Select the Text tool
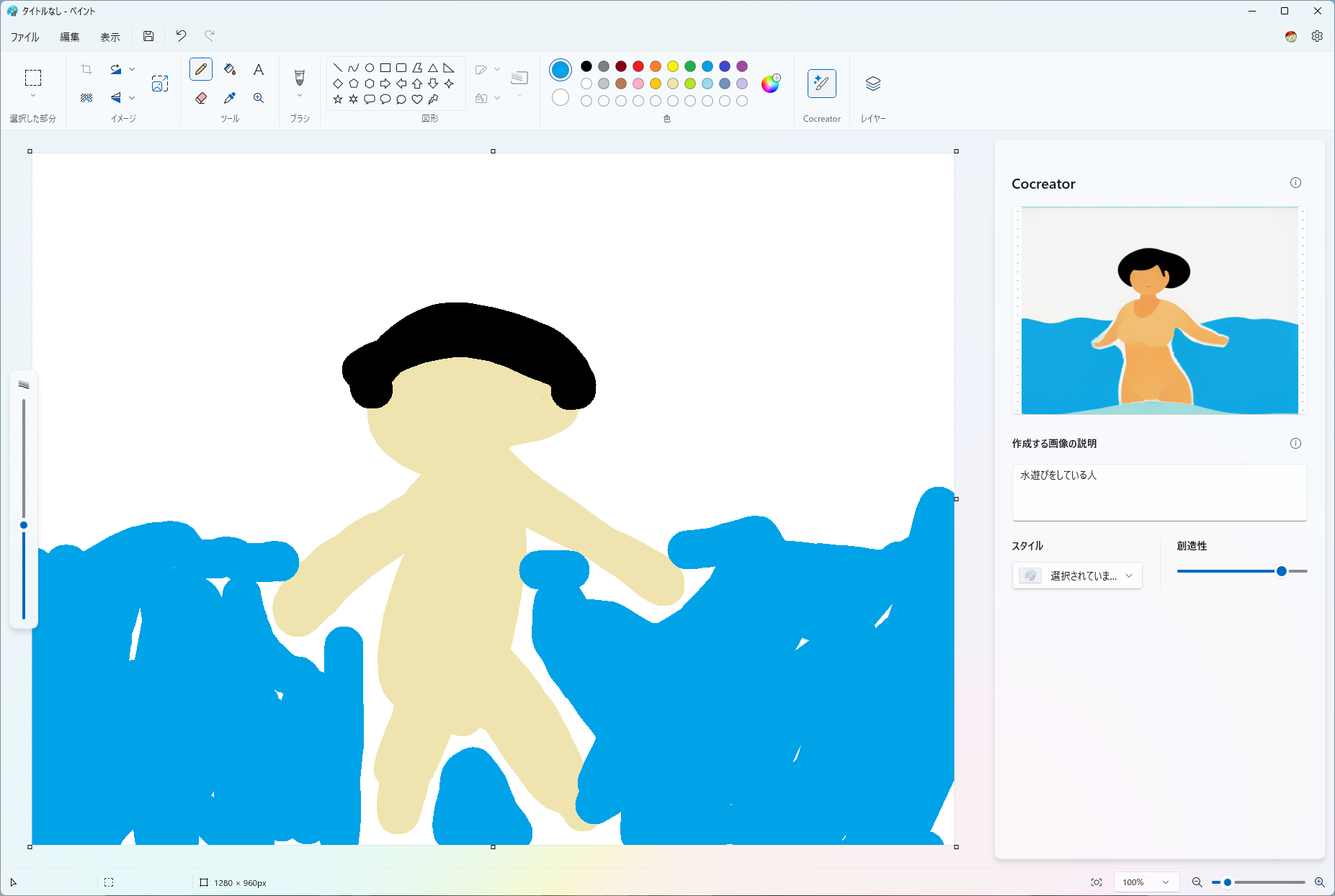The image size is (1335, 896). click(259, 69)
